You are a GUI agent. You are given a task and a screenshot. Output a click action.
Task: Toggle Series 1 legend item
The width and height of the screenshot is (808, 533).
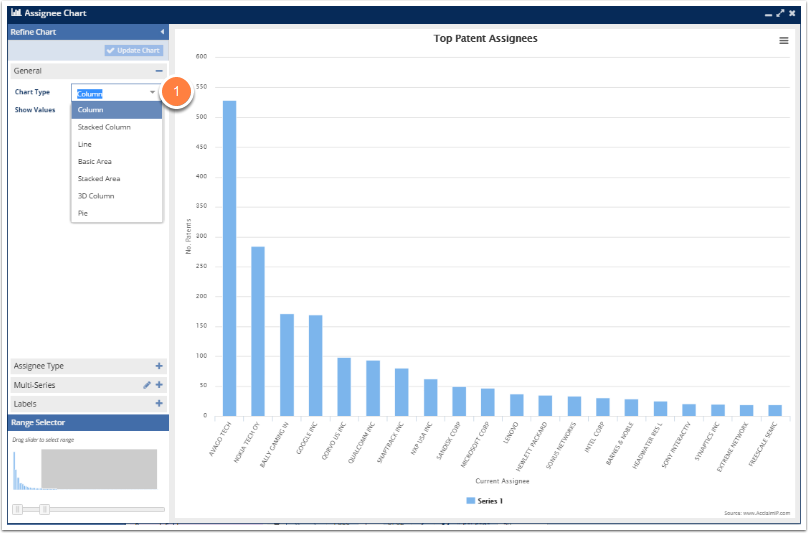point(484,501)
